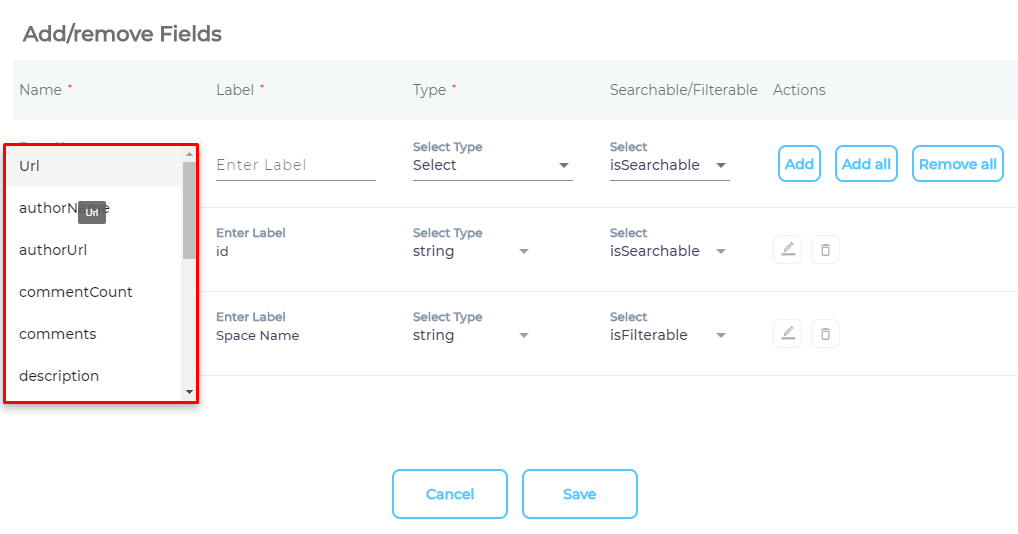The height and width of the screenshot is (534, 1018).
Task: Open the string type dropdown for id
Action: pyautogui.click(x=472, y=251)
